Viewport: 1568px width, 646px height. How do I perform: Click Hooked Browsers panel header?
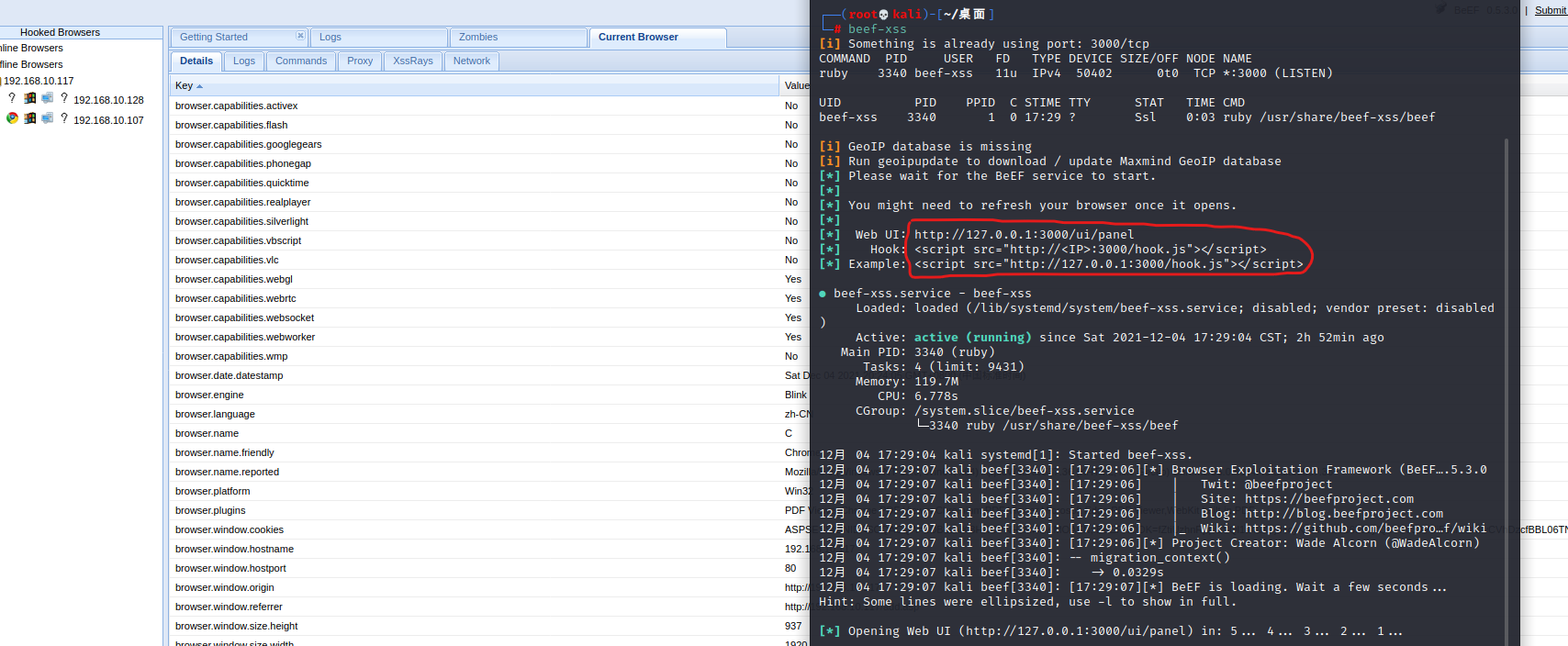[x=81, y=32]
